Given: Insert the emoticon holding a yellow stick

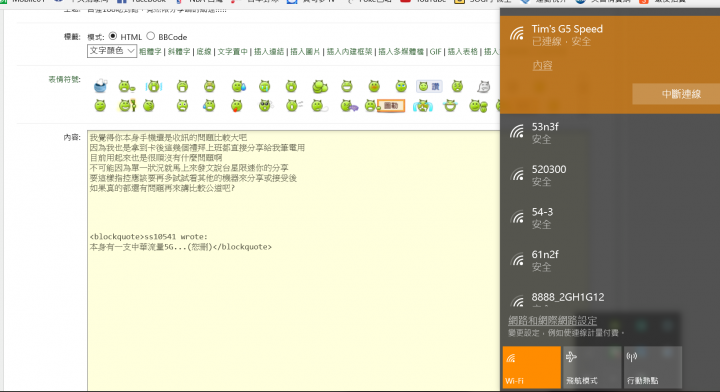Looking at the screenshot, I should pyautogui.click(x=127, y=106).
